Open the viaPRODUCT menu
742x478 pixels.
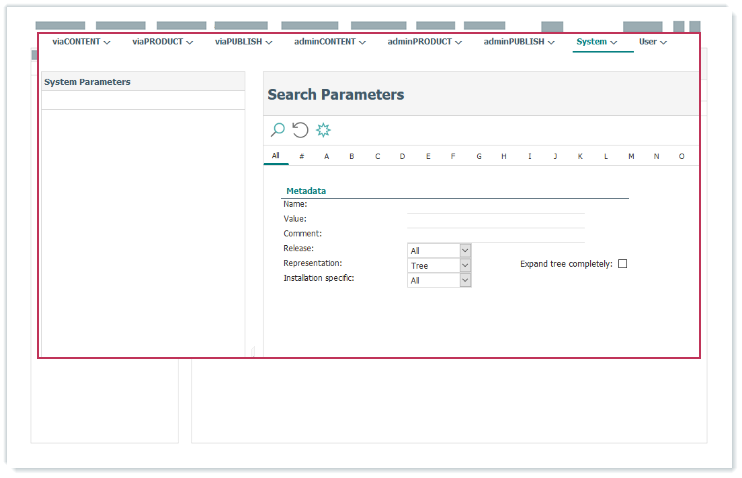click(x=162, y=42)
